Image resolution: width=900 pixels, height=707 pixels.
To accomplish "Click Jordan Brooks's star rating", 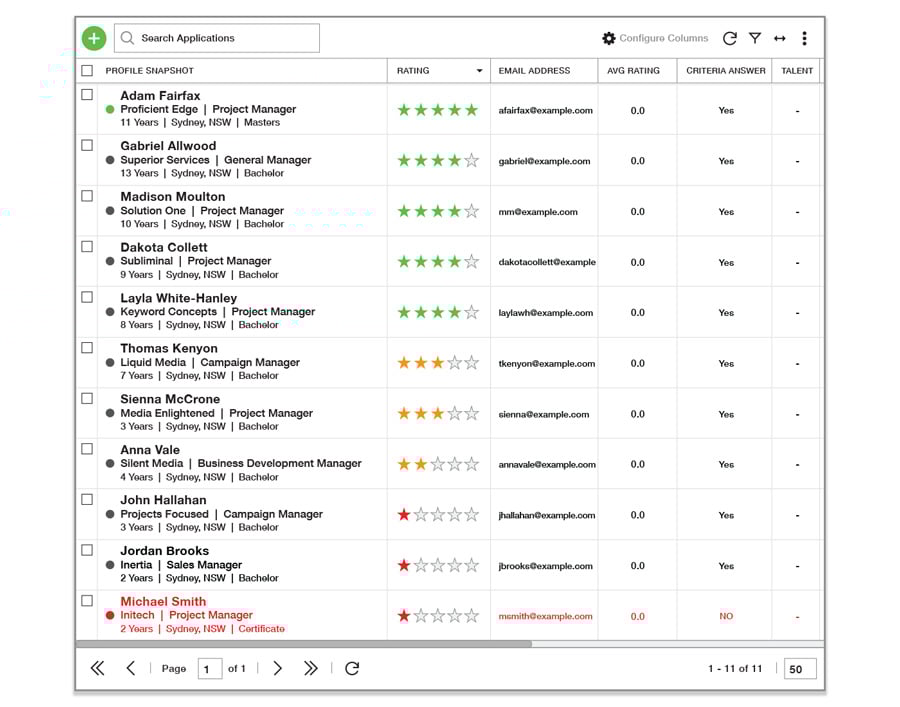I will point(438,565).
